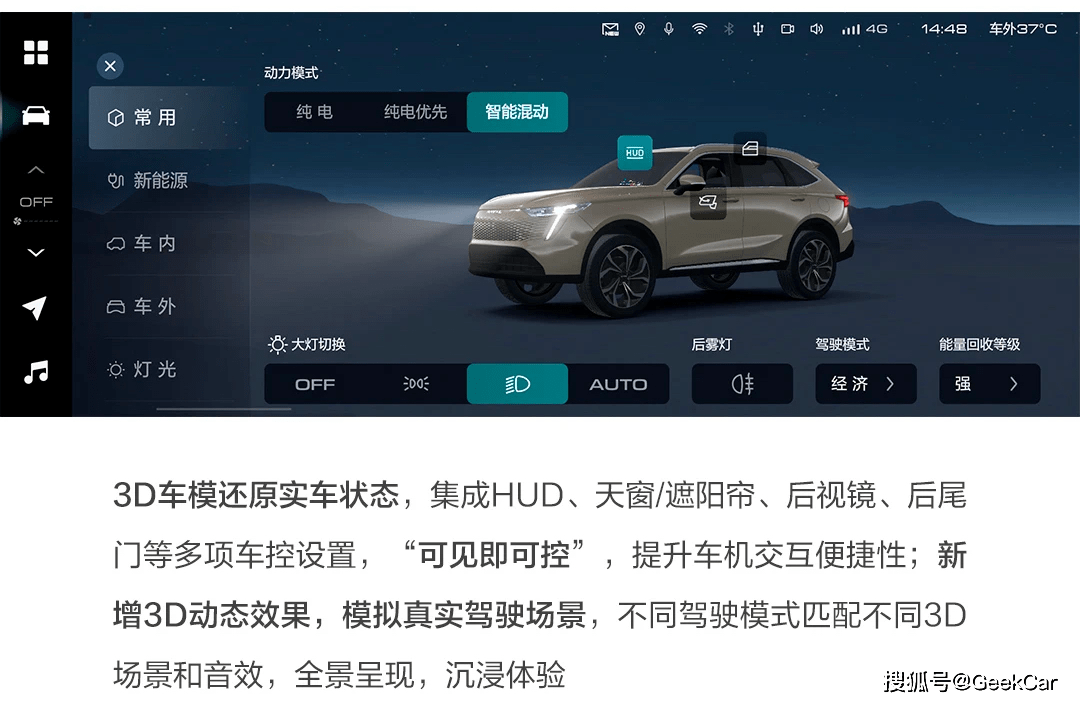Expand the 能量回收等级 强 selector

pos(989,383)
